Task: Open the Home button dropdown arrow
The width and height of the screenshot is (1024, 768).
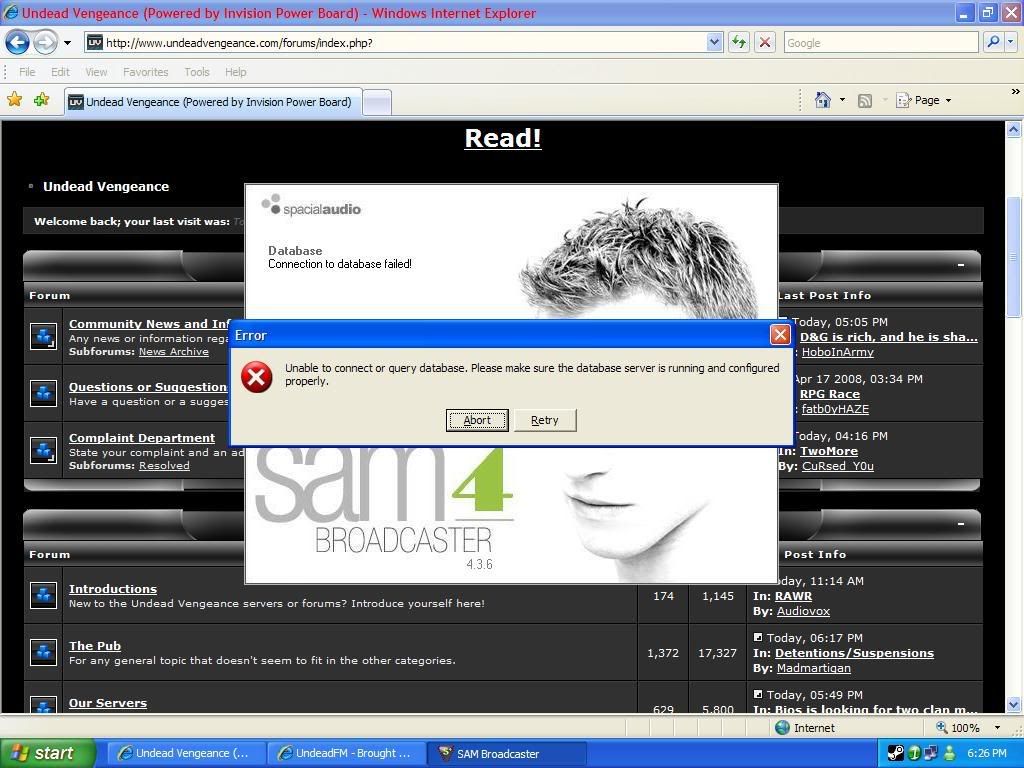Action: pyautogui.click(x=842, y=100)
